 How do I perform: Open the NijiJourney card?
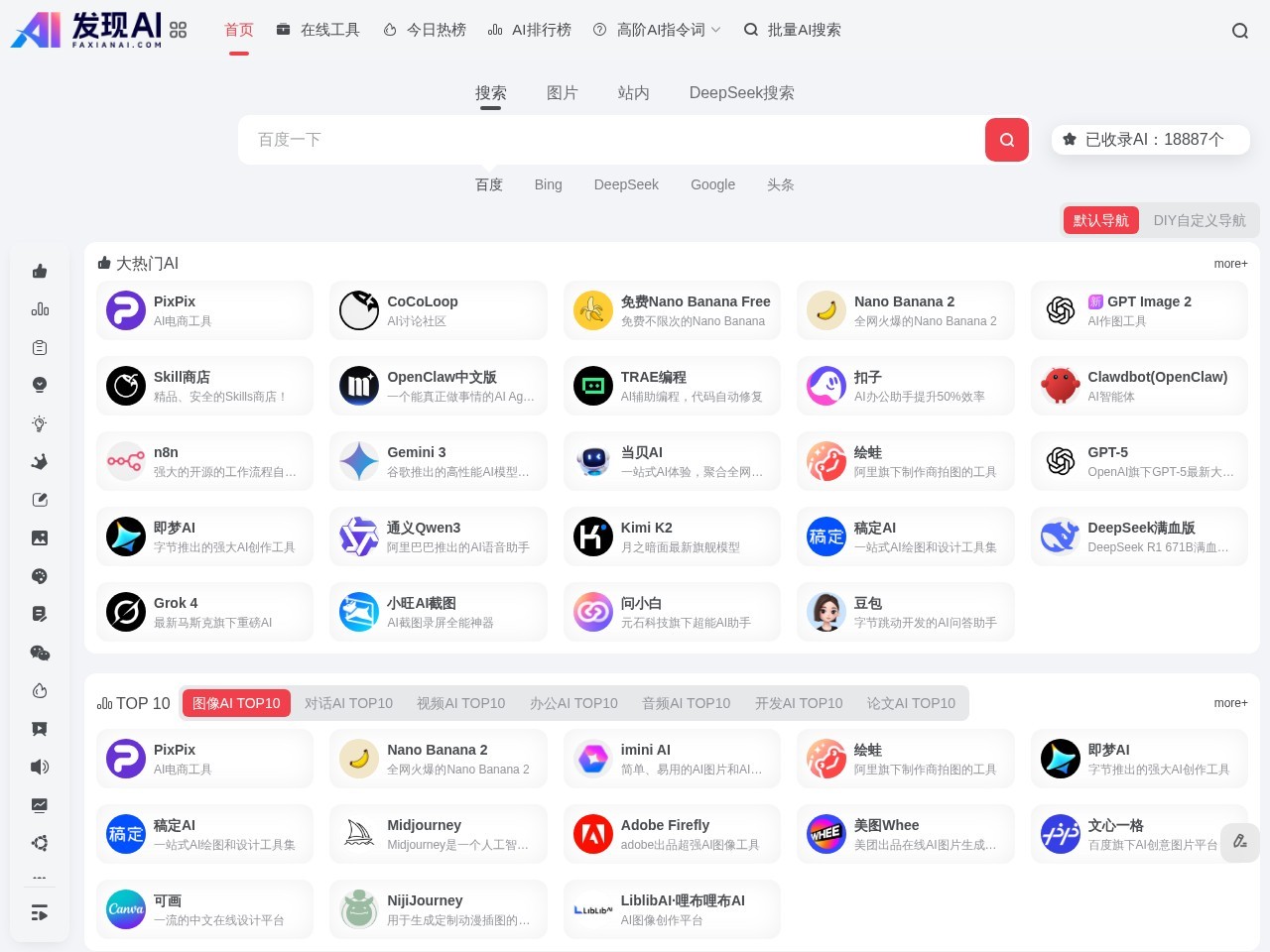point(439,909)
